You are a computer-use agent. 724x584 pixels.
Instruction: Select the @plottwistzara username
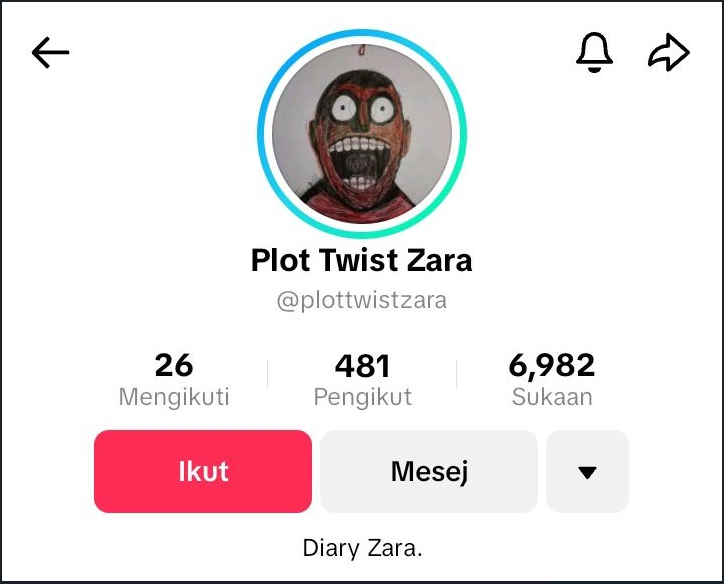(x=362, y=301)
